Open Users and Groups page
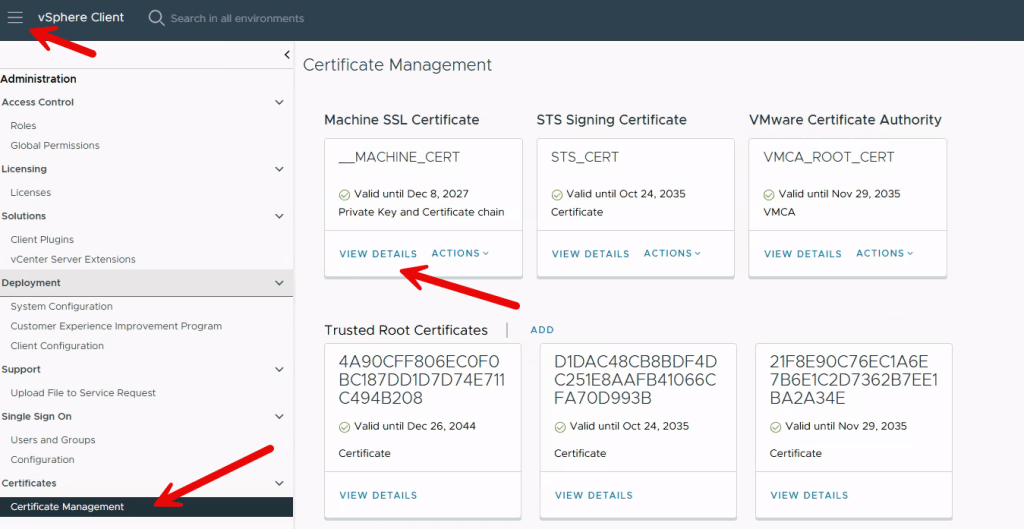This screenshot has height=529, width=1024. 53,440
